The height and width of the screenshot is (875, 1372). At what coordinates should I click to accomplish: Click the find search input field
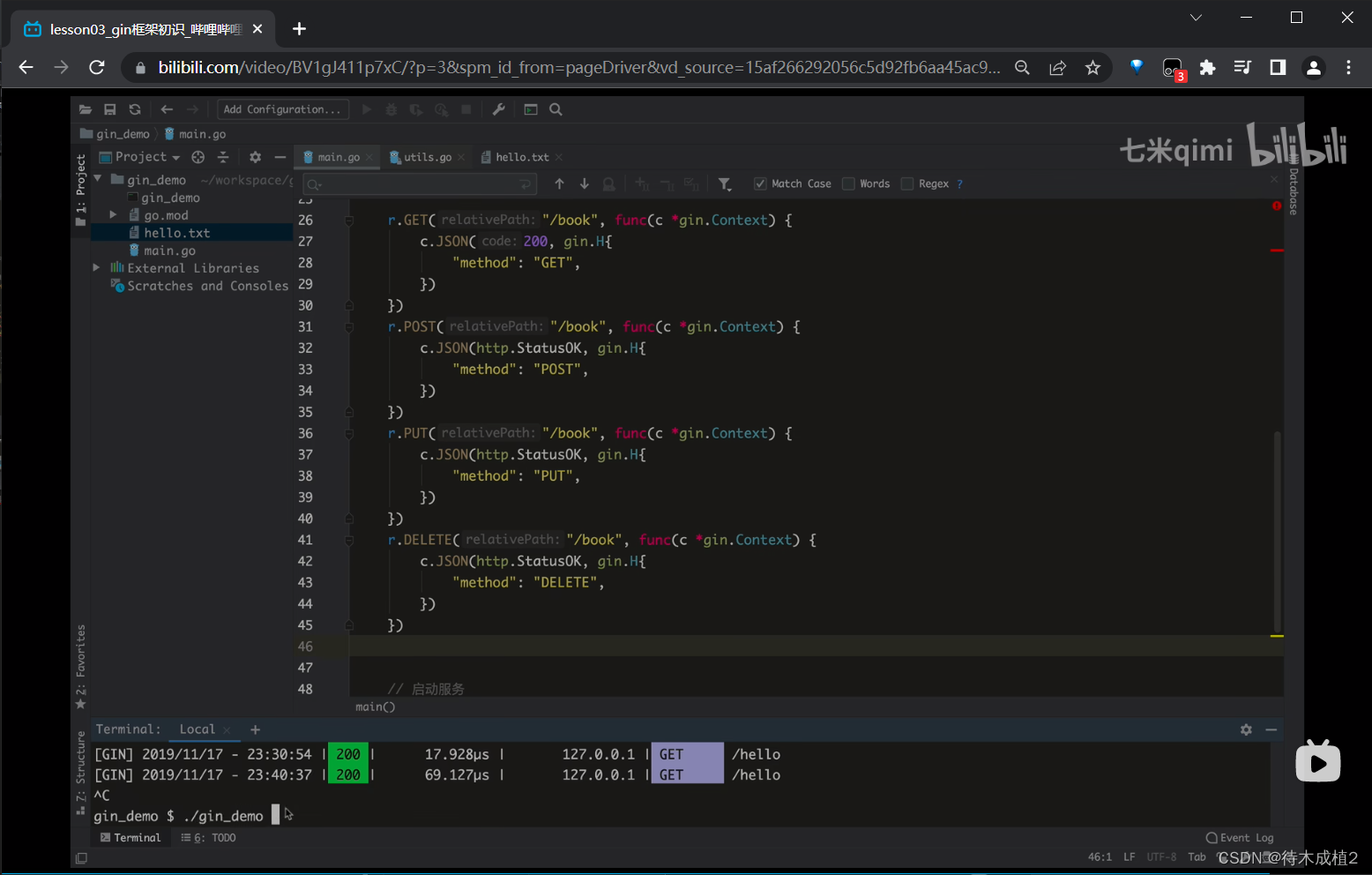420,183
